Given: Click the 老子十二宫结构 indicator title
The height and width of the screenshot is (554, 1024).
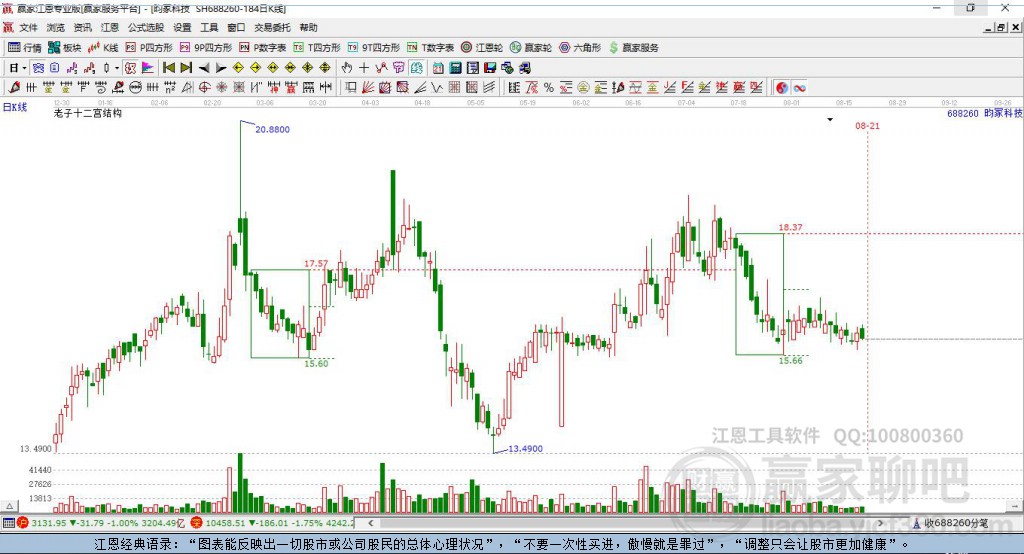Looking at the screenshot, I should 88,113.
